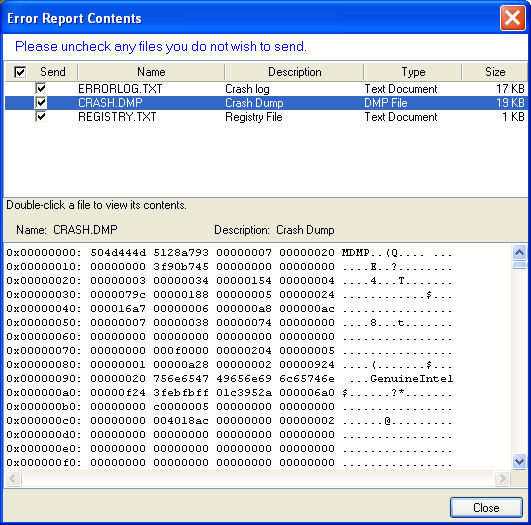Click the DMP File type cell
The width and height of the screenshot is (531, 525).
point(386,103)
